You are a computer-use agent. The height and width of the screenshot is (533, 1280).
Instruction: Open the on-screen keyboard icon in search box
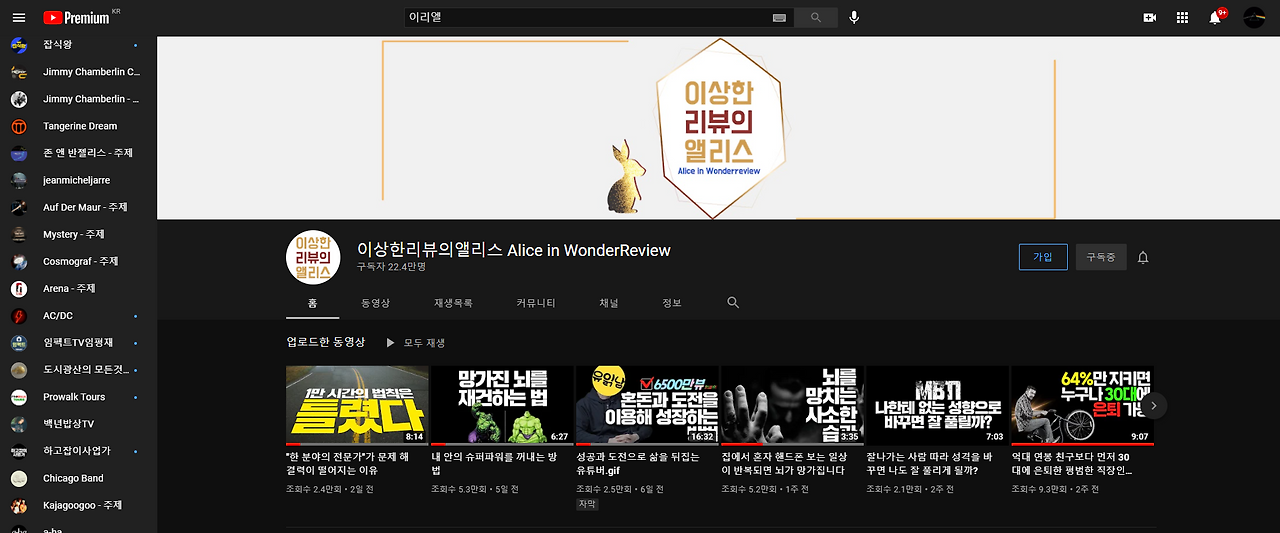(780, 18)
